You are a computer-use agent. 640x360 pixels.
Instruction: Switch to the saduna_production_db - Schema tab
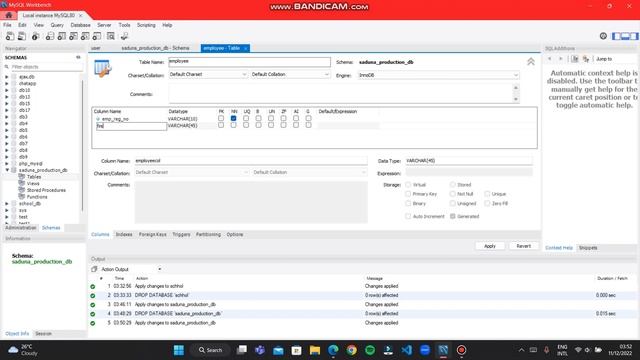[x=155, y=48]
